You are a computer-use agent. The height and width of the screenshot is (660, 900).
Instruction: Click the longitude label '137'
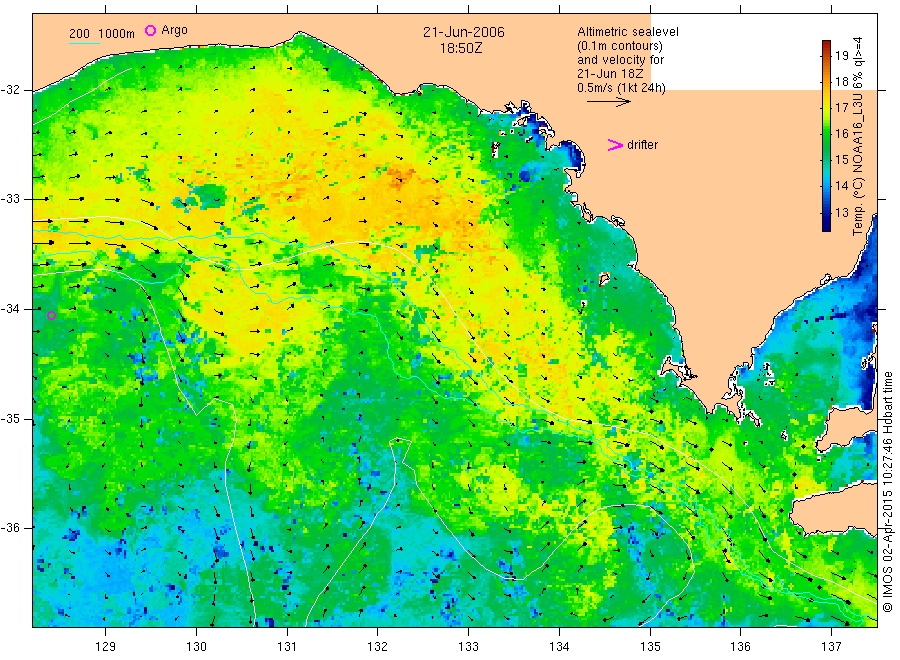pos(831,647)
